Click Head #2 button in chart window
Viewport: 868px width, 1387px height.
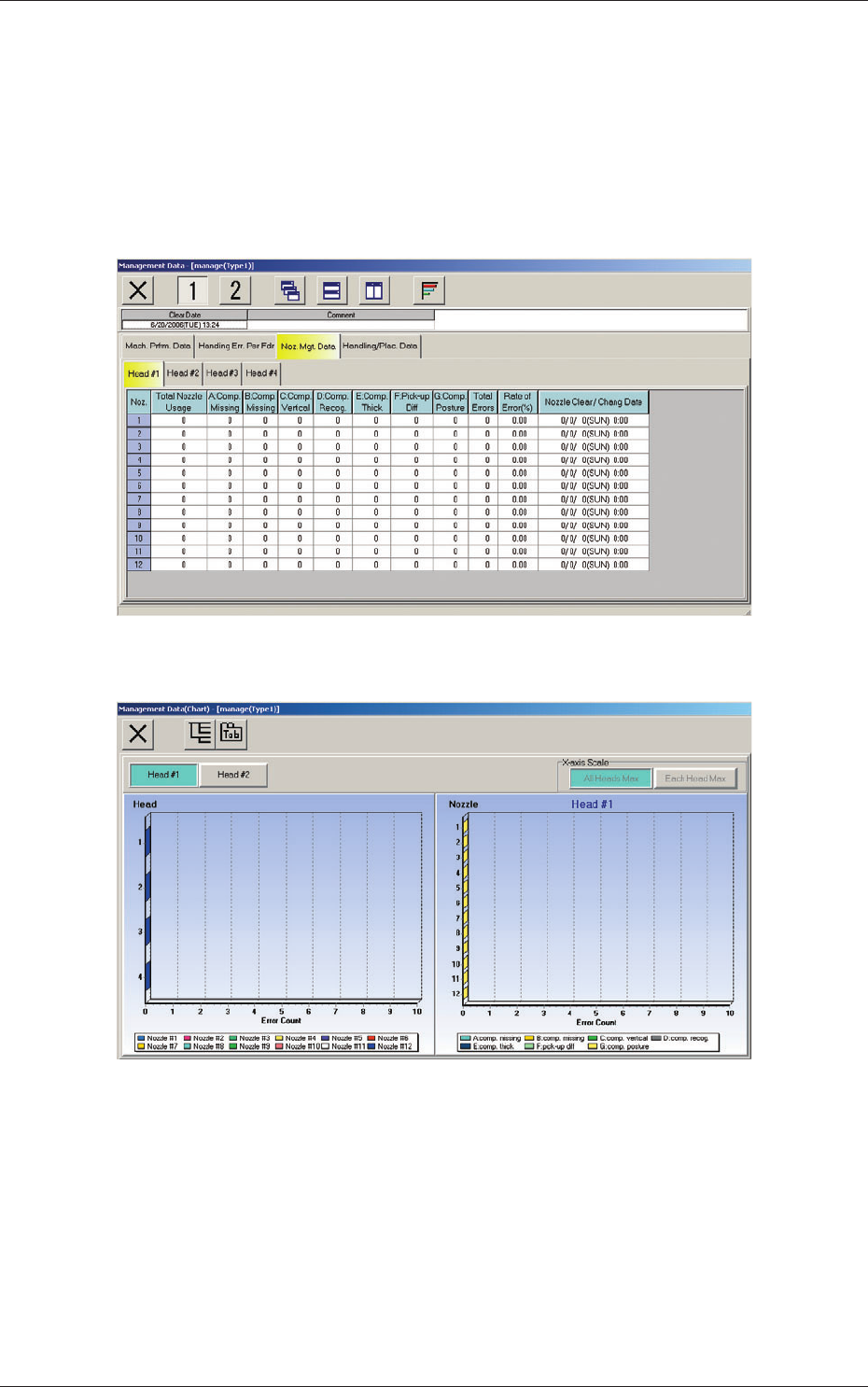point(233,775)
